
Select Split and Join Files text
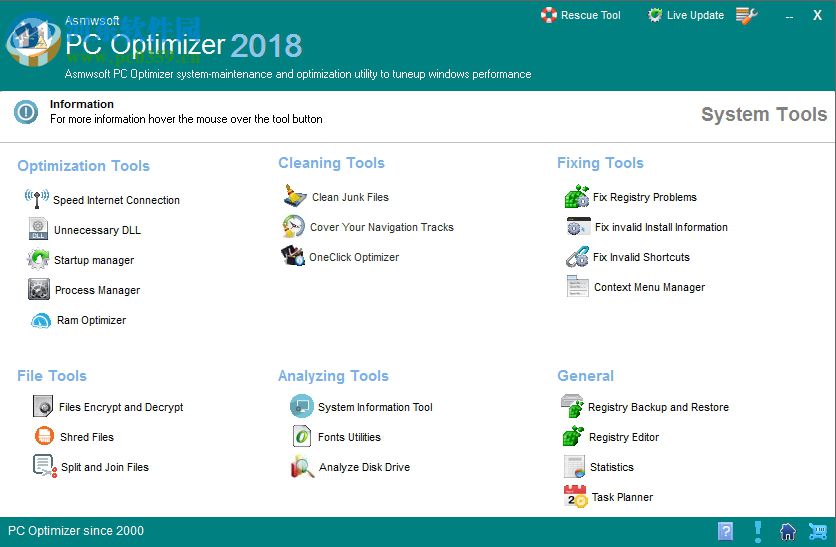pyautogui.click(x=104, y=467)
